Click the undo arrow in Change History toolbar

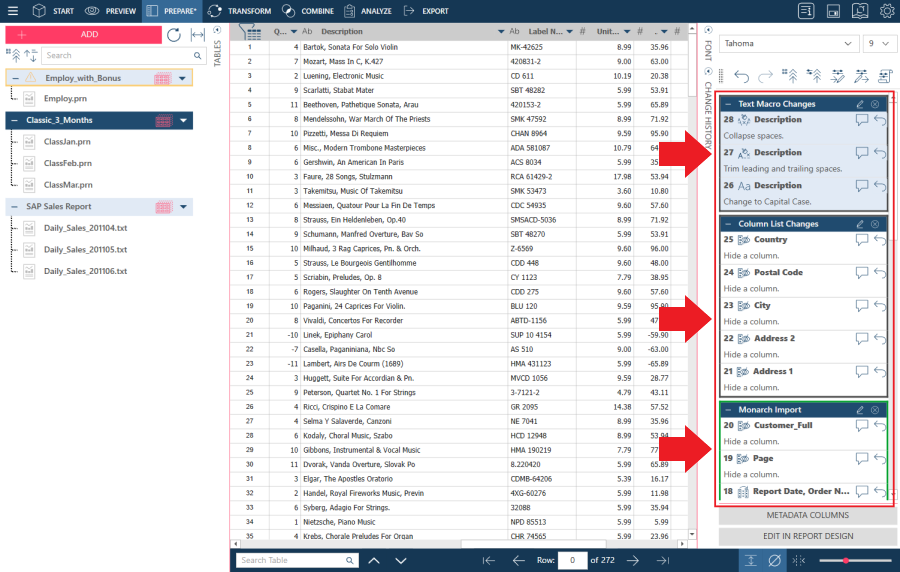pyautogui.click(x=741, y=76)
